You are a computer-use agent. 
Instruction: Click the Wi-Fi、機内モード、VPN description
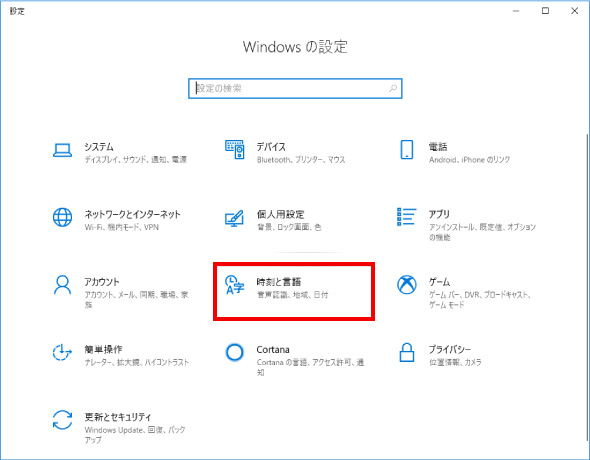click(x=122, y=227)
